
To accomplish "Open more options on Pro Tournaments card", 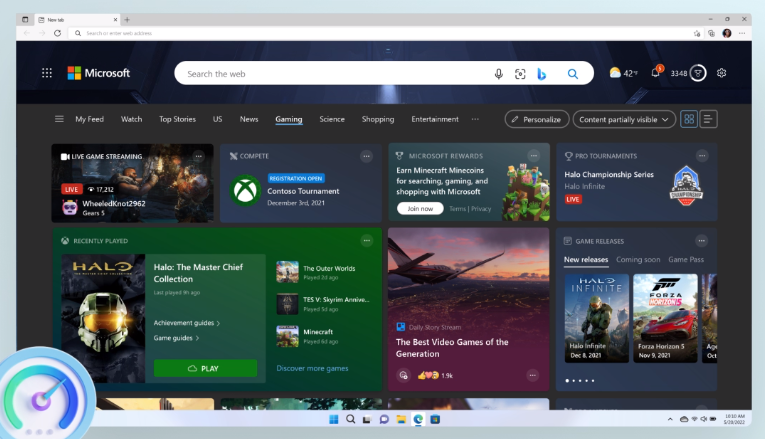I will click(702, 156).
